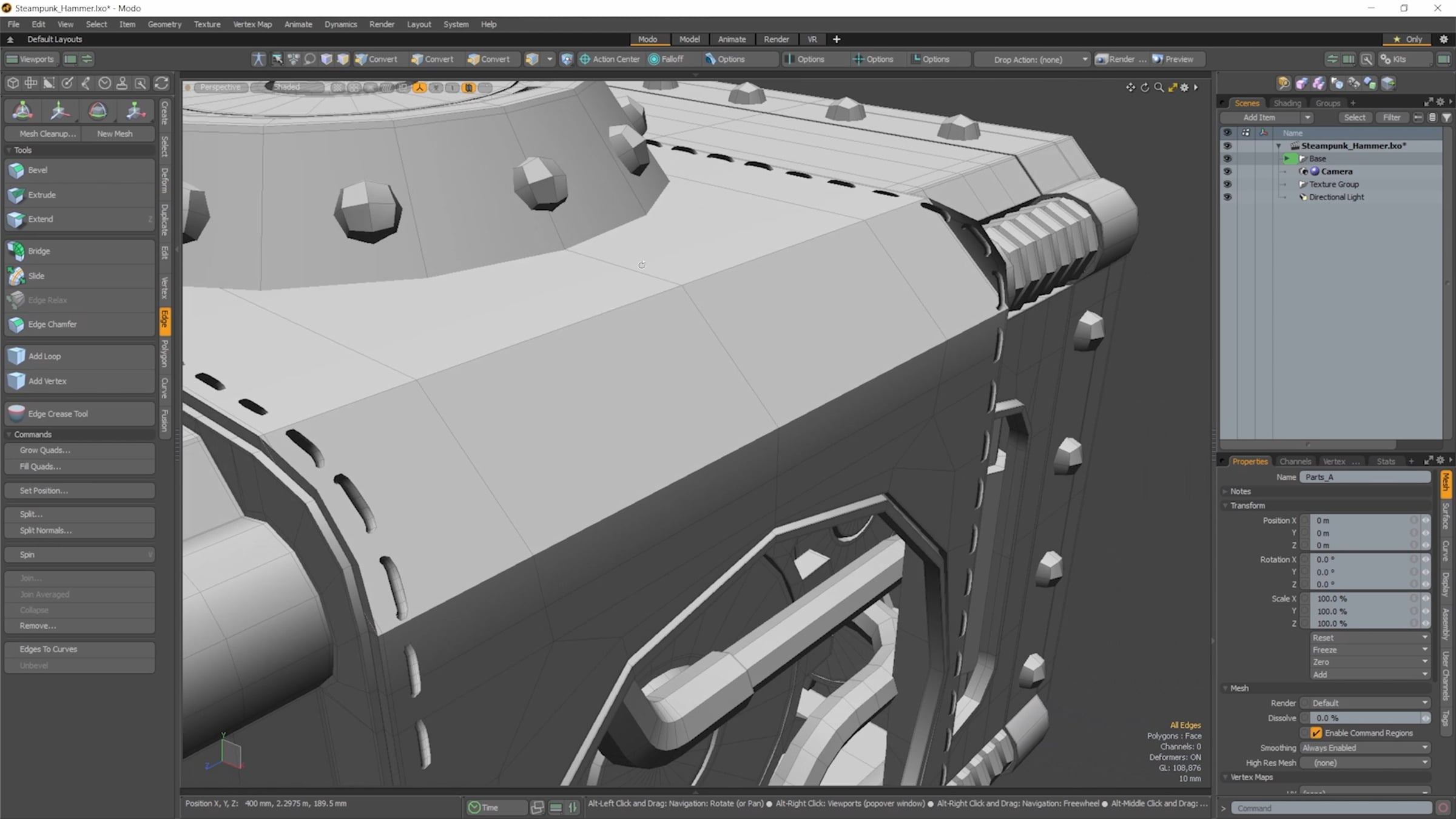
Task: Click the viewport maximize arrows icon
Action: 1173,87
